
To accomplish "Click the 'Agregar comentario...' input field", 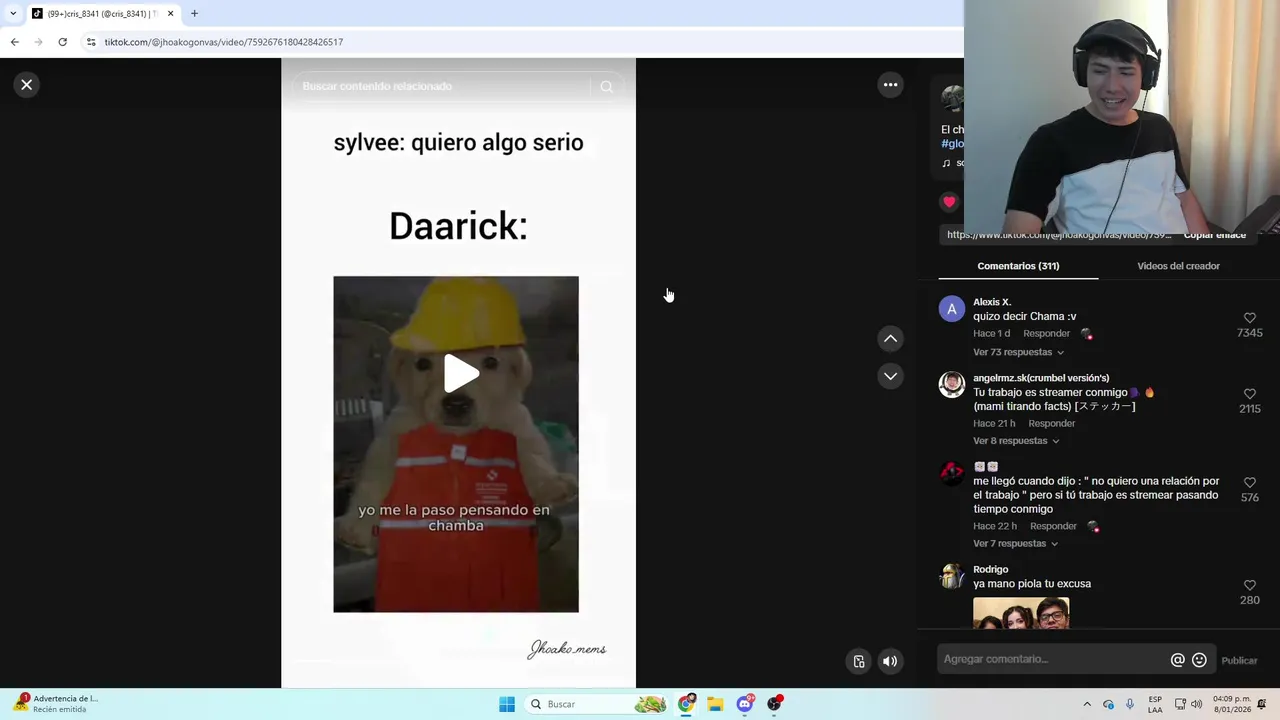I will click(1052, 660).
